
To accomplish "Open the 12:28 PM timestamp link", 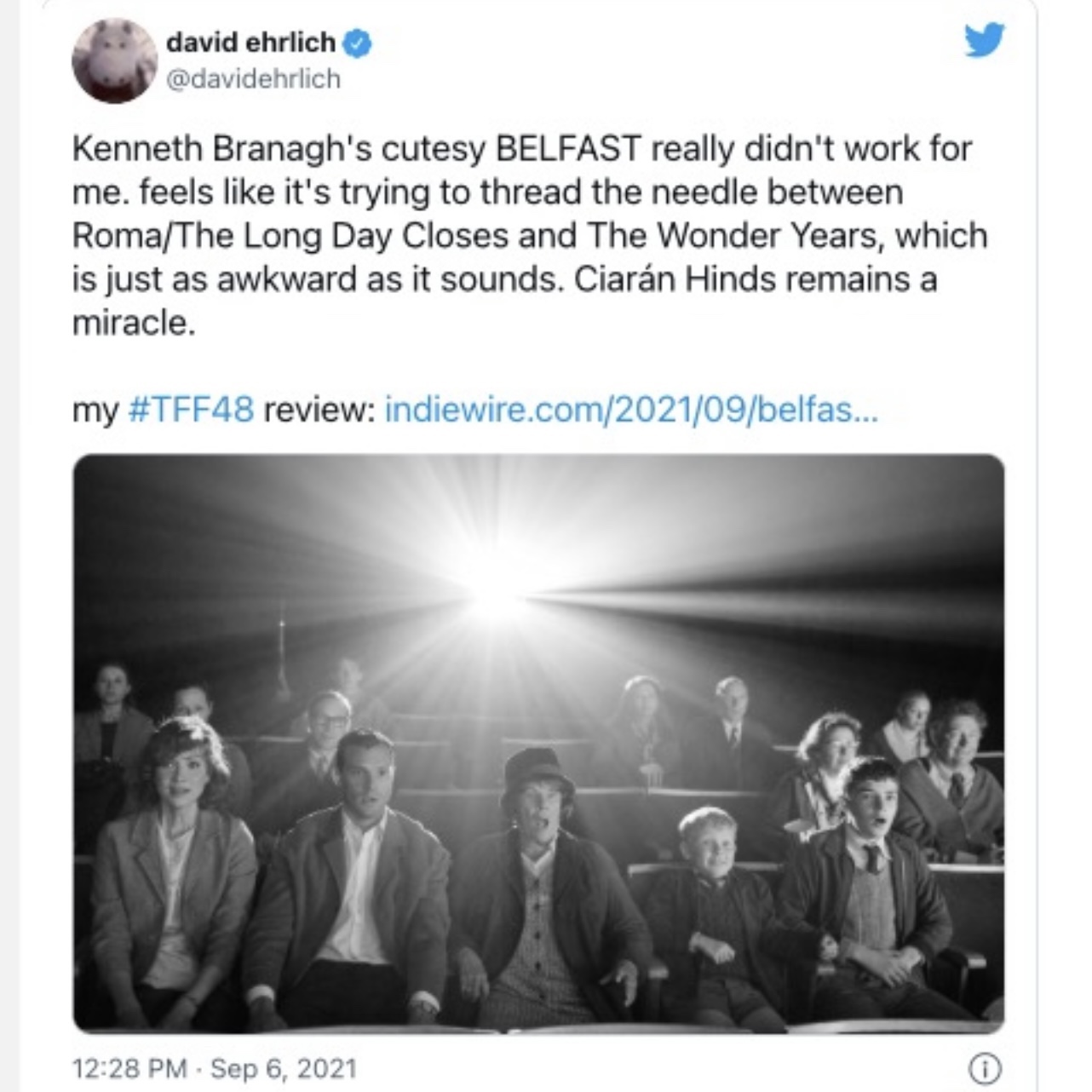I will (129, 1068).
